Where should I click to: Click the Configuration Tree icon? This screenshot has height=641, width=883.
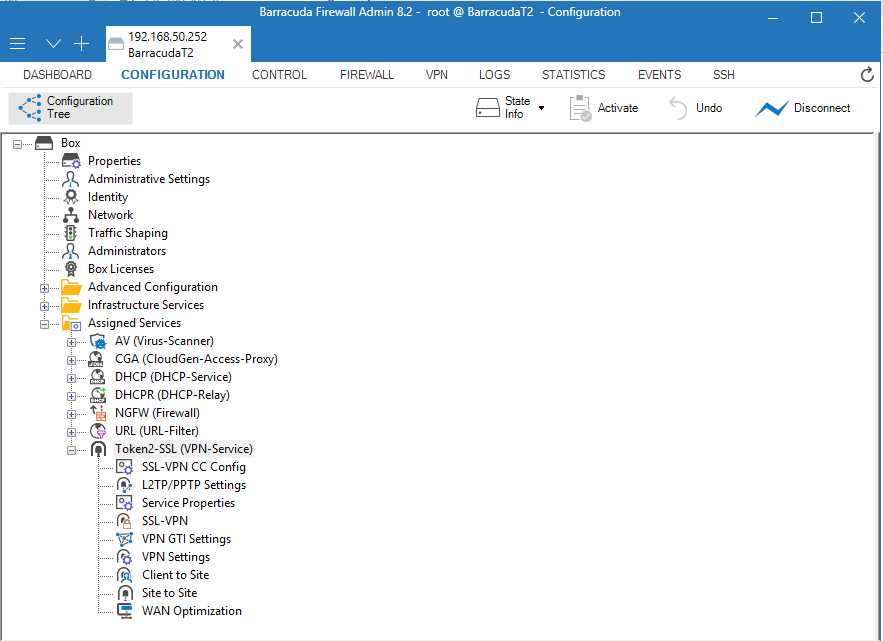click(29, 108)
